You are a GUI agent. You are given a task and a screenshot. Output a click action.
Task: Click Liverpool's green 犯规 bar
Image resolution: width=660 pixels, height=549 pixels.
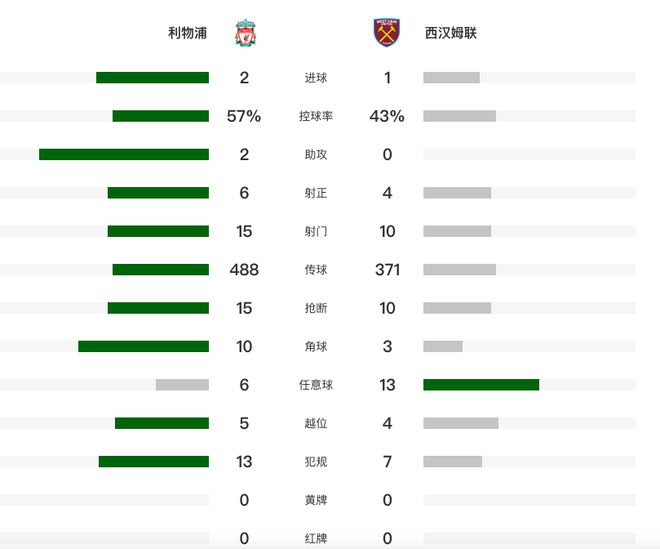click(x=153, y=461)
